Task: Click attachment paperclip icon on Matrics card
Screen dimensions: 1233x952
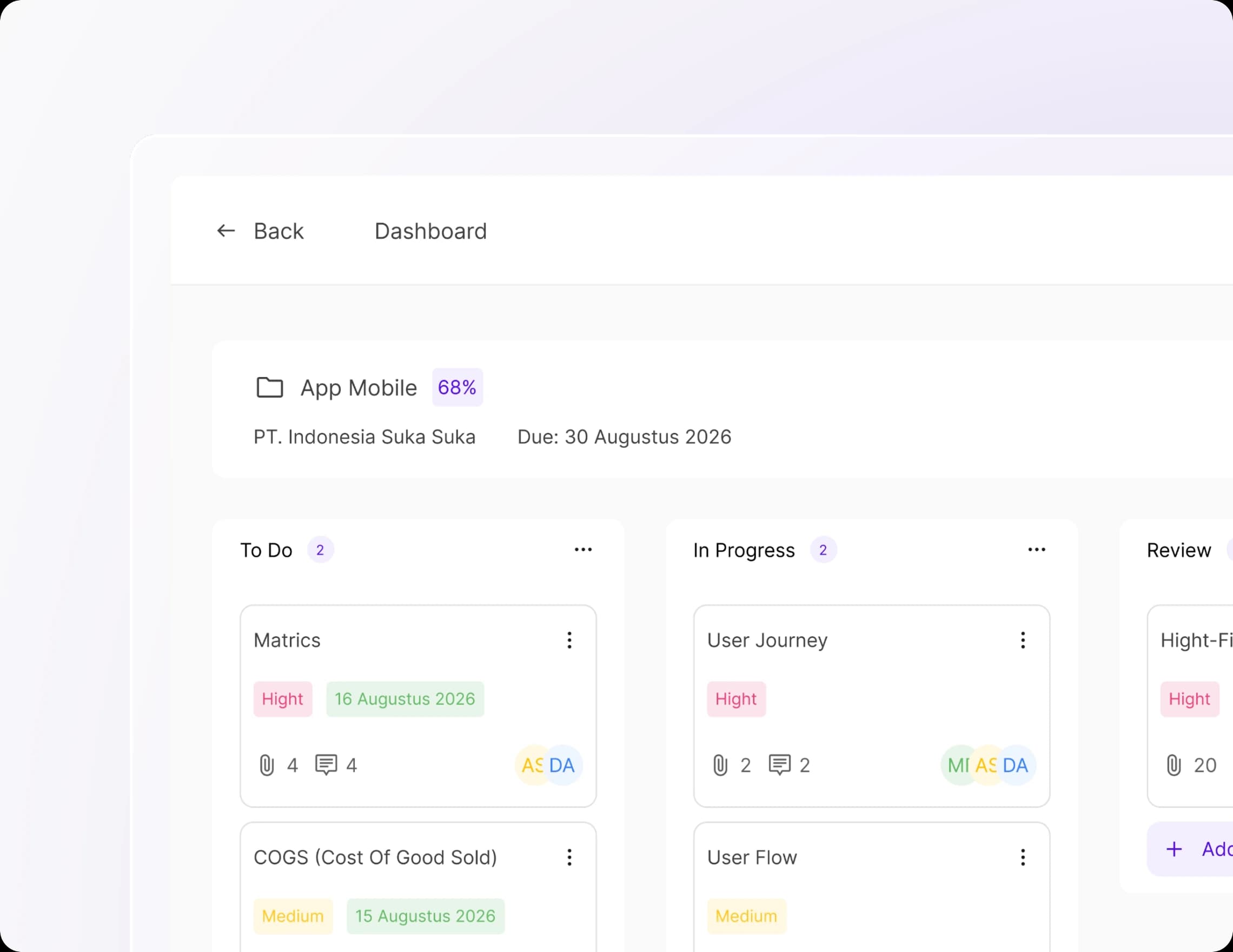Action: [267, 765]
